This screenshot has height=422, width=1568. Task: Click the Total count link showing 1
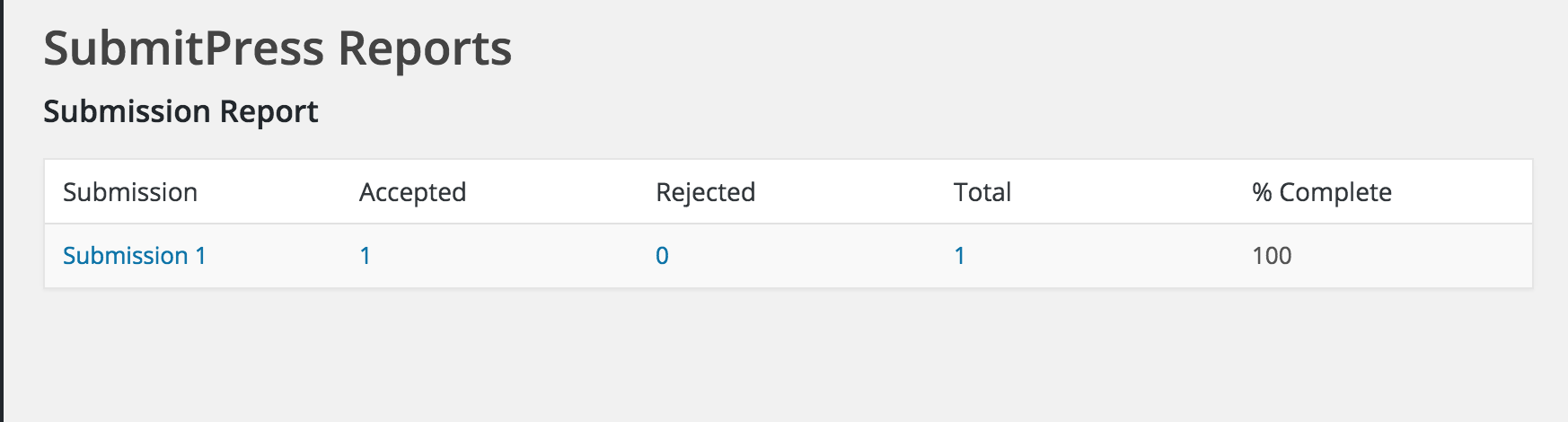click(960, 256)
